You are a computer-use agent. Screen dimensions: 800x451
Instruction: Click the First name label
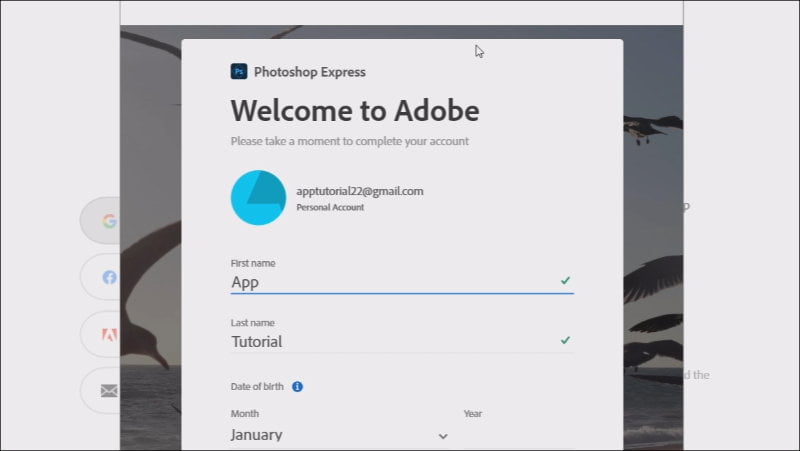pos(253,263)
